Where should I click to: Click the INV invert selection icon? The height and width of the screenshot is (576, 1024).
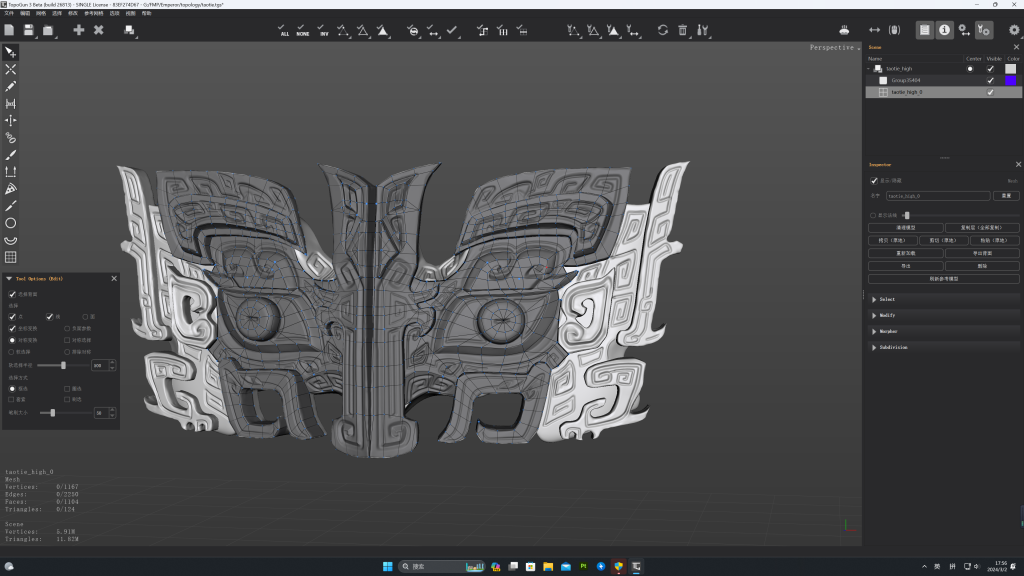(323, 30)
